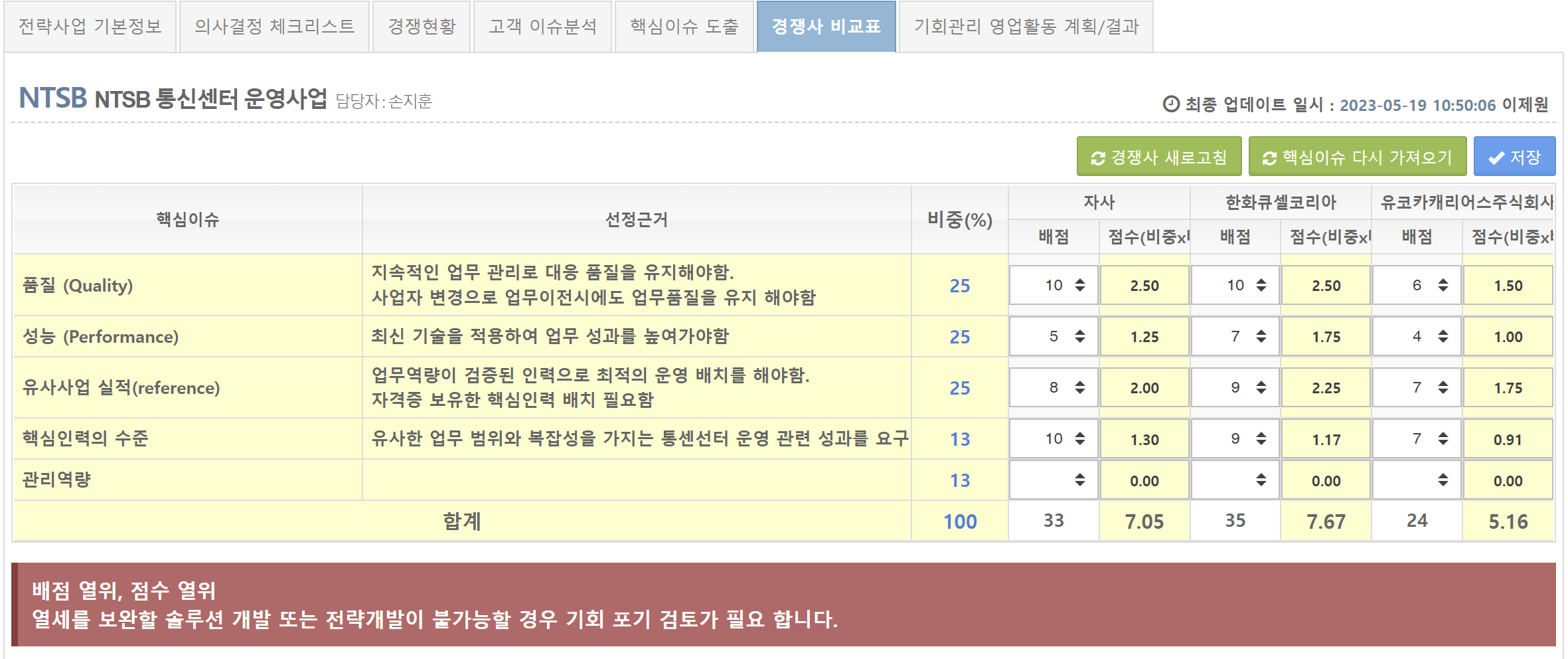Click the 비중(%) column header

pyautogui.click(x=960, y=219)
